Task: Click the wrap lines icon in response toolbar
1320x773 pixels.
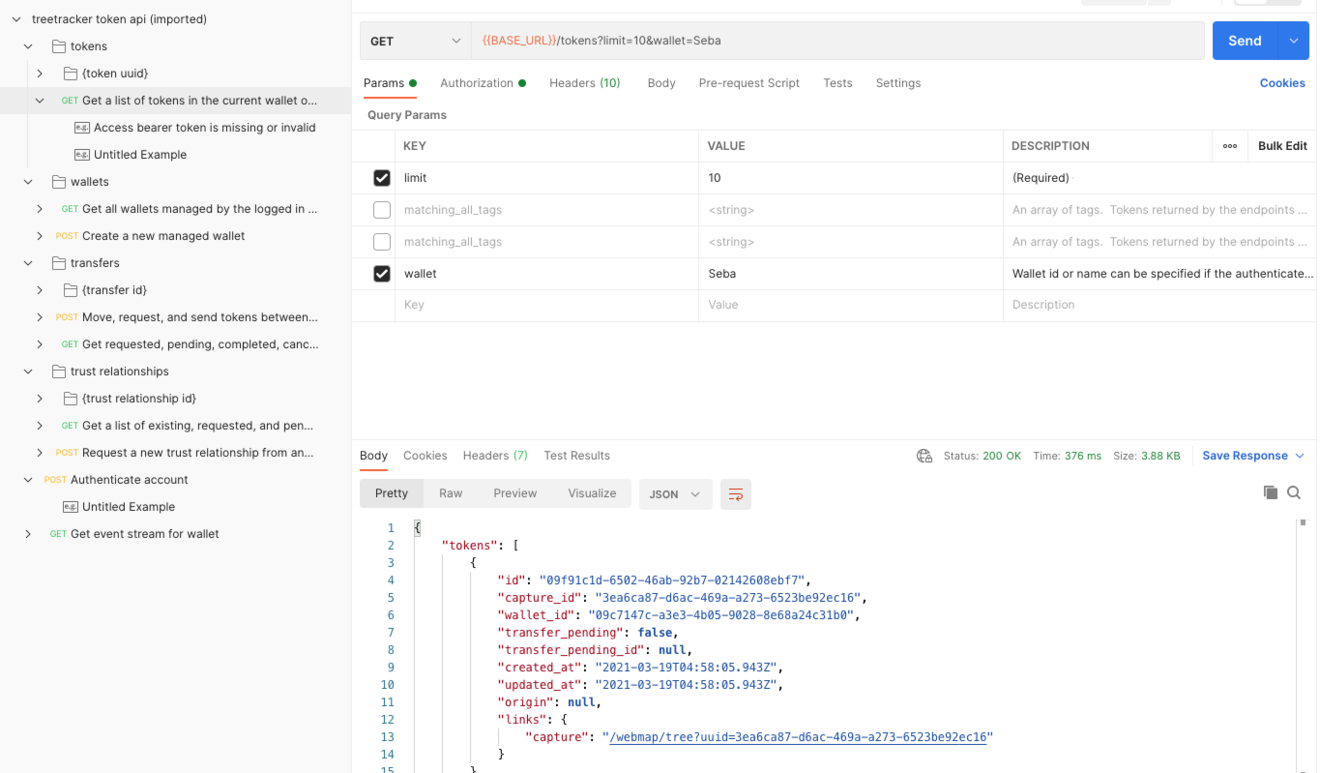Action: [735, 494]
